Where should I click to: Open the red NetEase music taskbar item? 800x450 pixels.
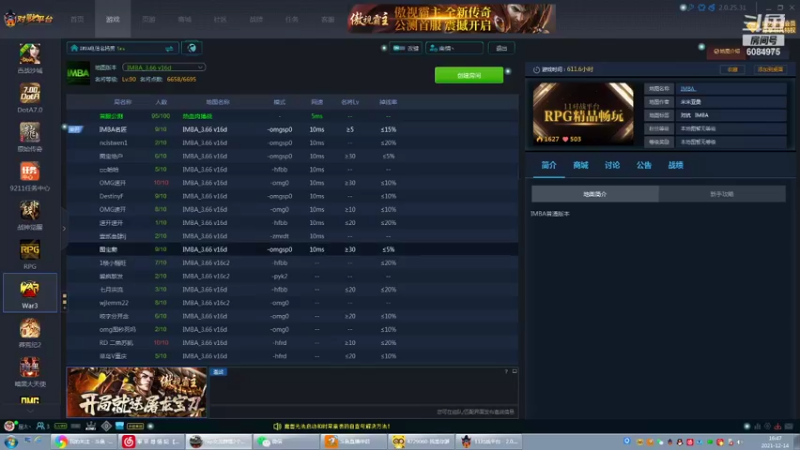click(x=150, y=442)
